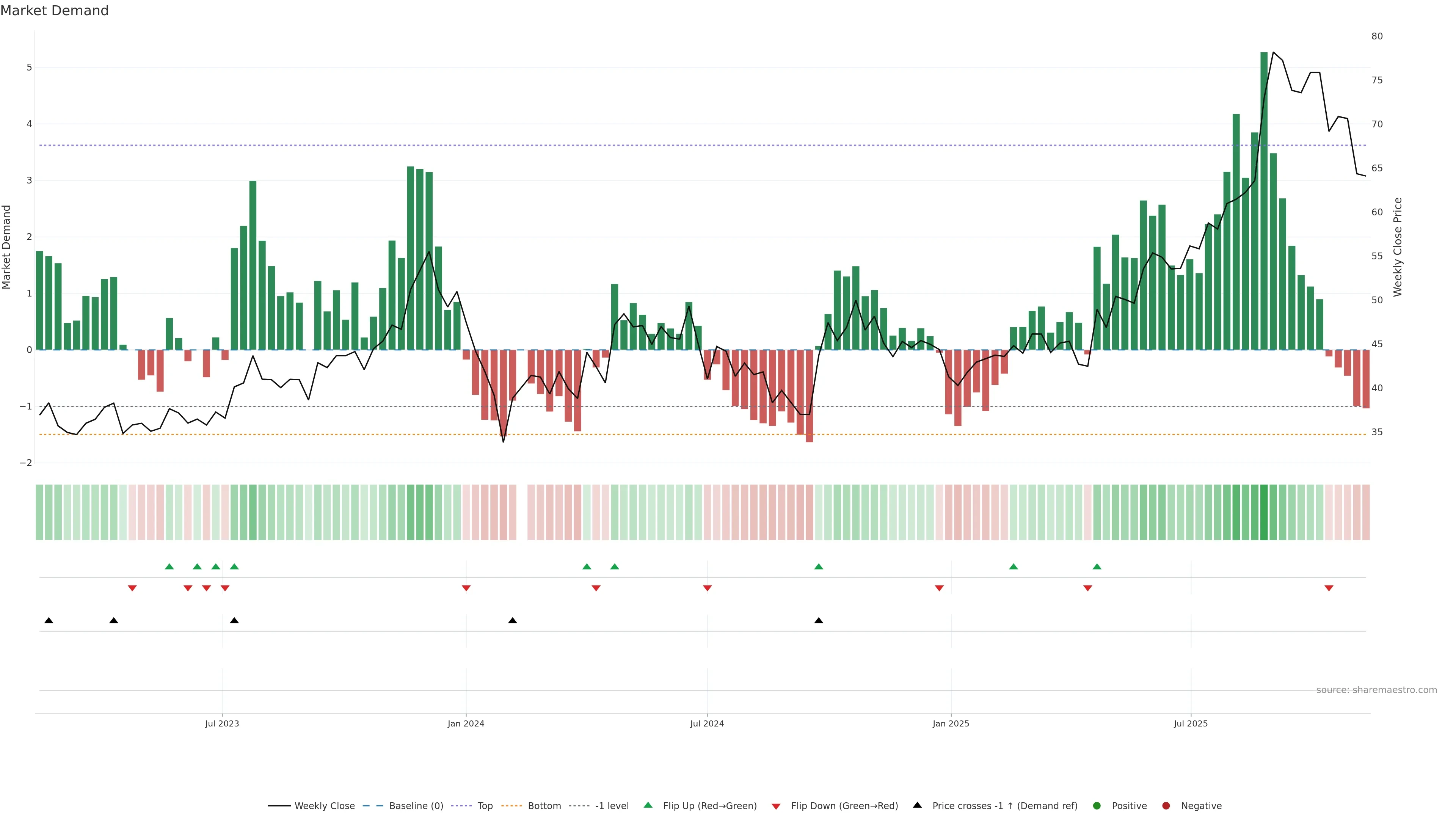Screen dimensions: 1456x819
Task: Click the -1 level legend item
Action: 612,806
